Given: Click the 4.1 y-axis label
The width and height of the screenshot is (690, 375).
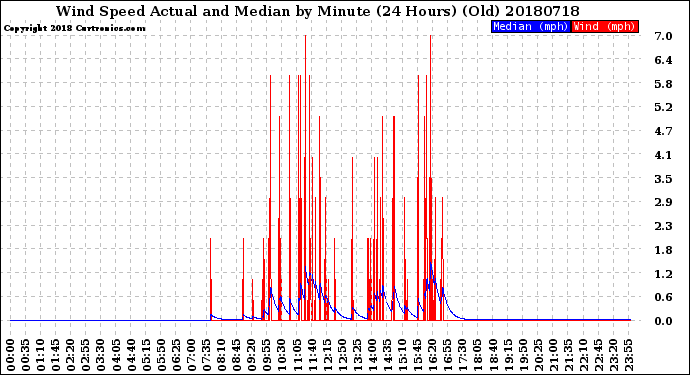Looking at the screenshot, I should coord(663,154).
